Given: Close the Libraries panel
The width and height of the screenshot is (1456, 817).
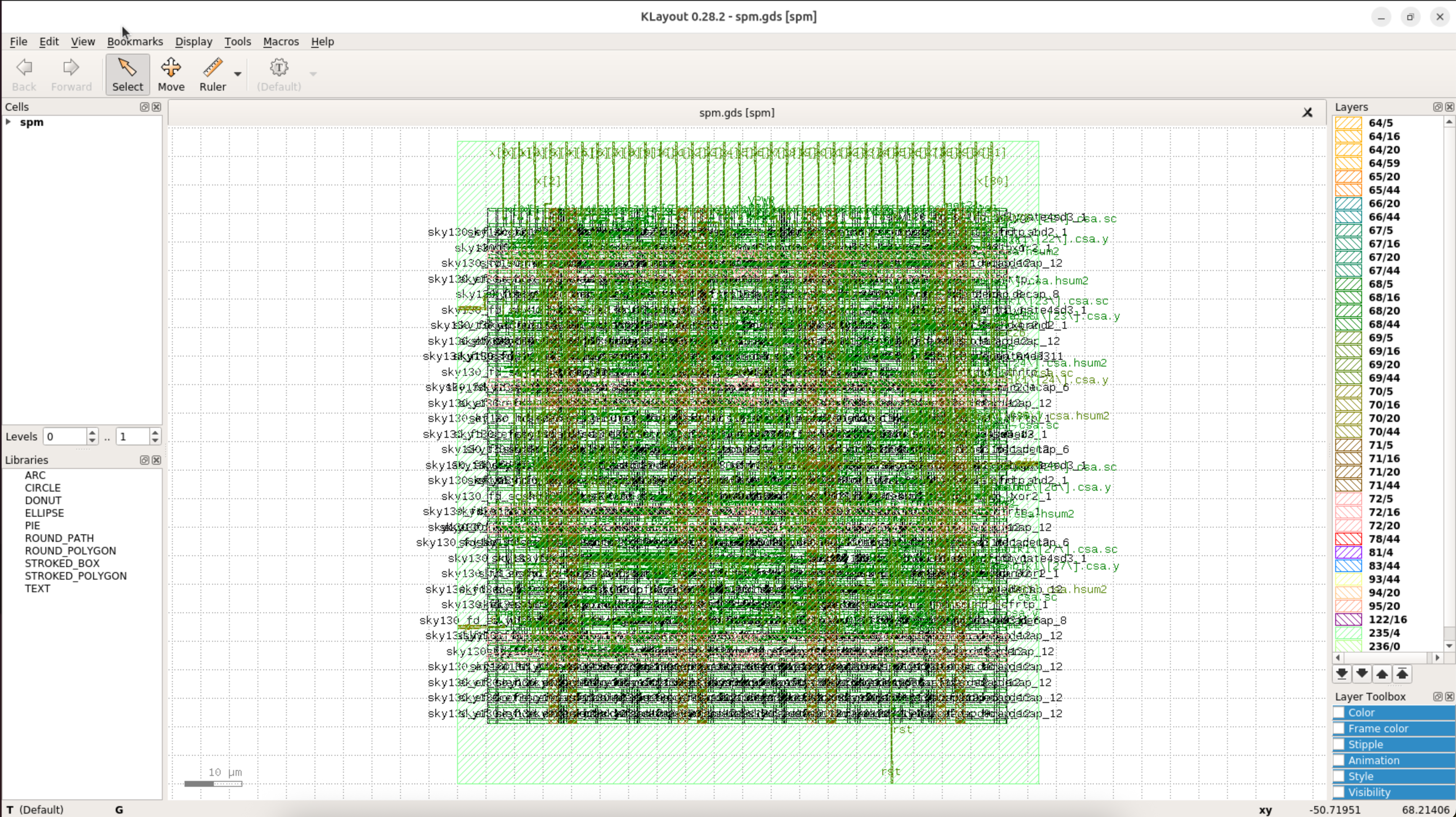Looking at the screenshot, I should [156, 460].
